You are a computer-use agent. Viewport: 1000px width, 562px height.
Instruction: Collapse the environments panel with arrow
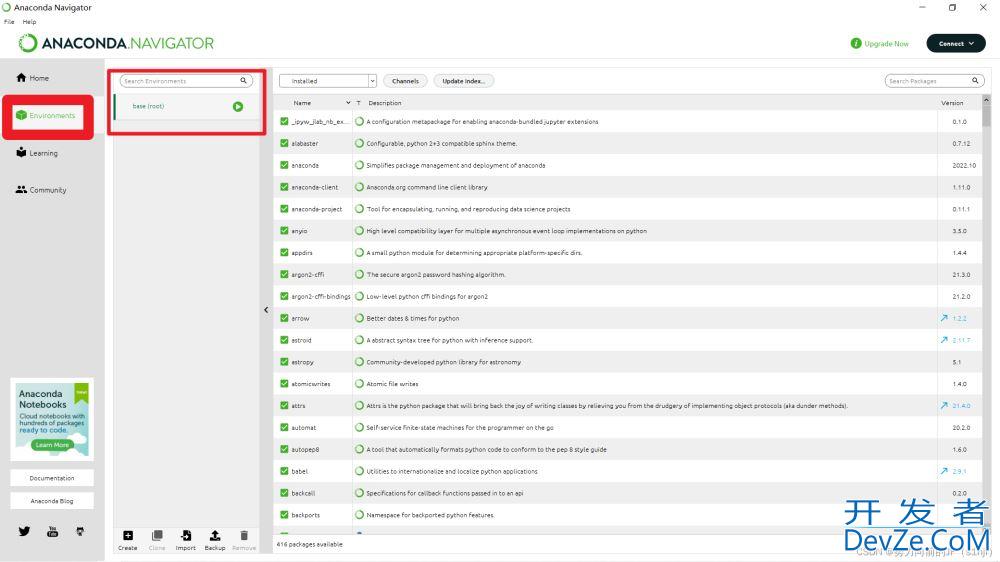pyautogui.click(x=266, y=310)
